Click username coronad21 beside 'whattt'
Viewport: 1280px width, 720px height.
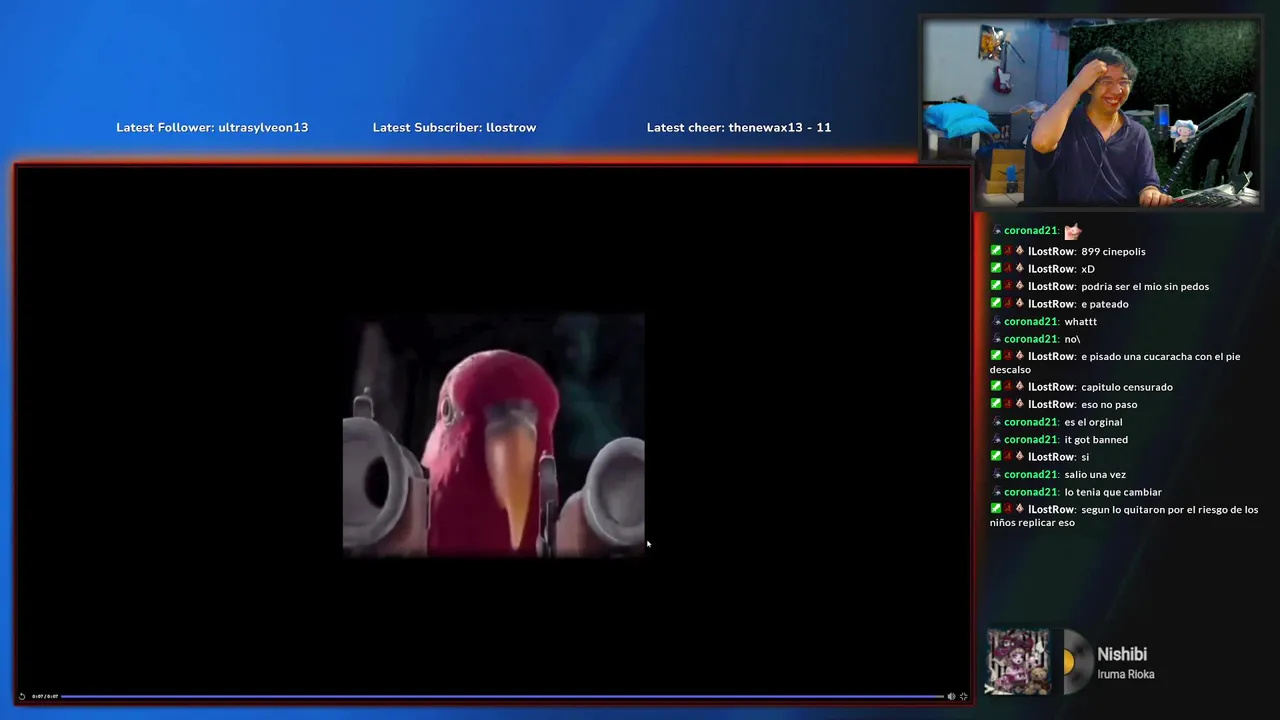tap(1031, 322)
